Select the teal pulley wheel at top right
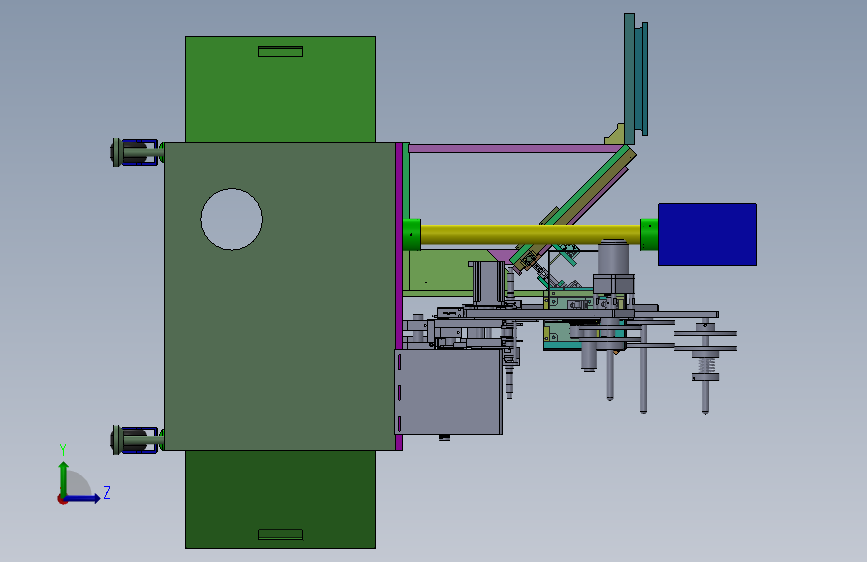Viewport: 867px width, 562px height. tap(636, 79)
